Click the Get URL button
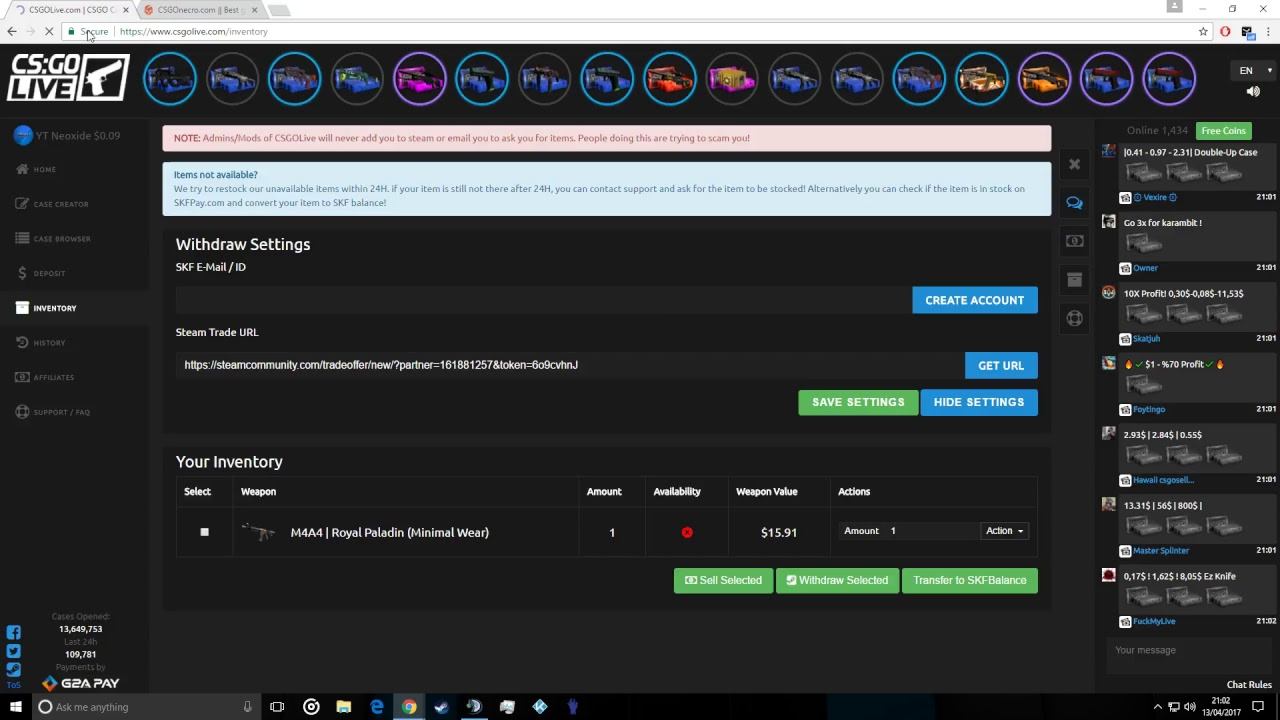The width and height of the screenshot is (1280, 720). pyautogui.click(x=1001, y=365)
